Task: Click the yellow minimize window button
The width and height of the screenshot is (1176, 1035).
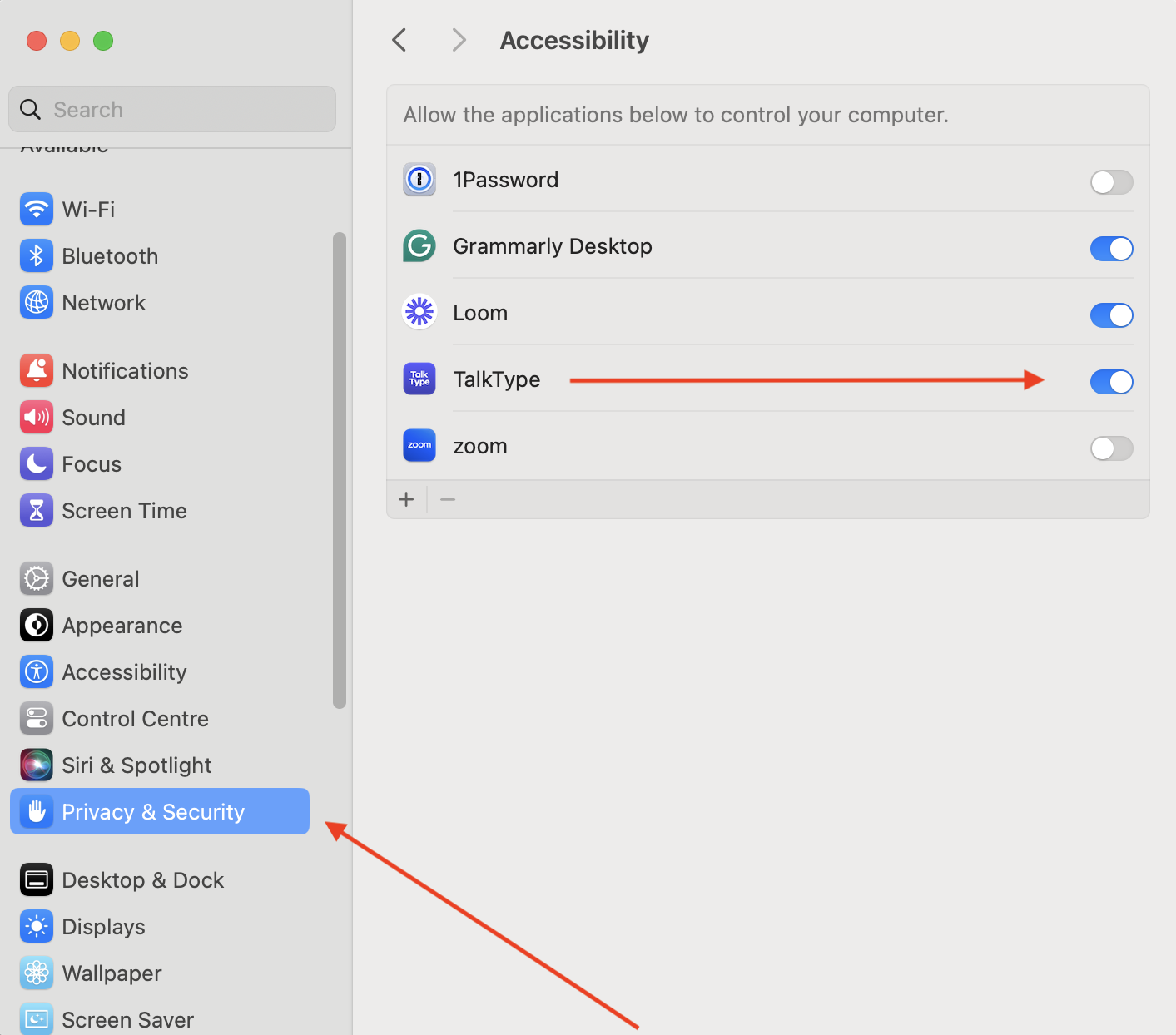Action: (70, 41)
